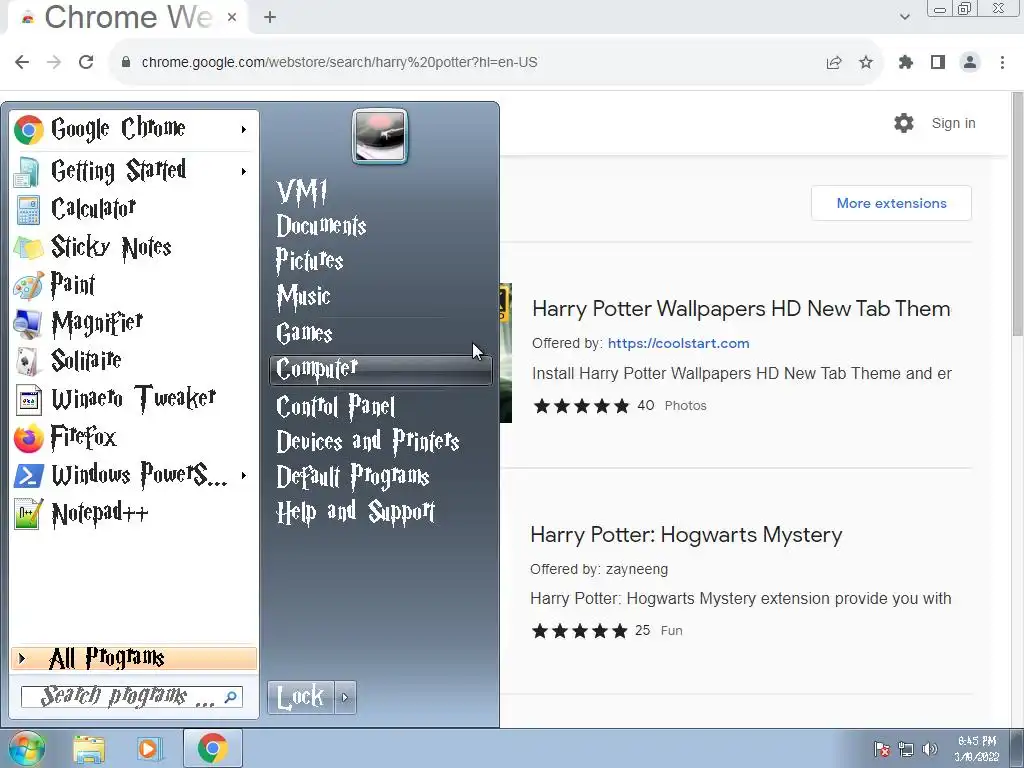Close the Chrome Web Store tab
The image size is (1024, 768).
pyautogui.click(x=232, y=18)
